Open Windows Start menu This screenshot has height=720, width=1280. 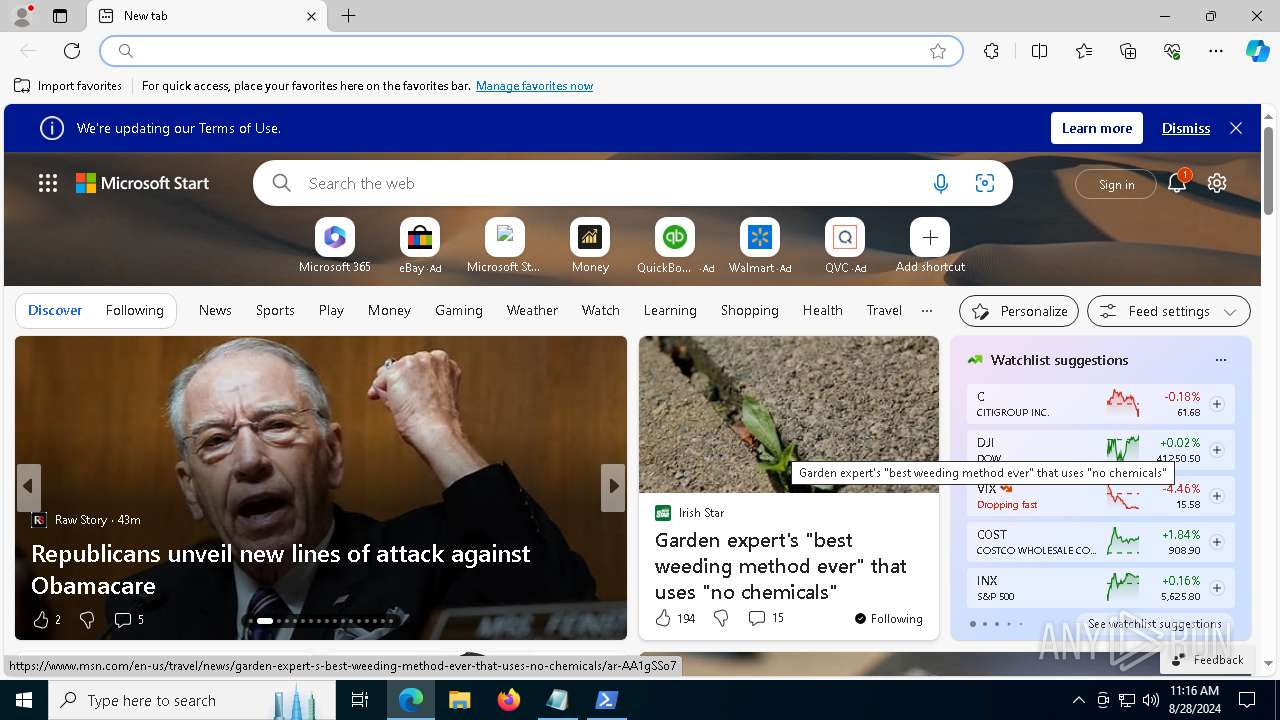[x=24, y=700]
